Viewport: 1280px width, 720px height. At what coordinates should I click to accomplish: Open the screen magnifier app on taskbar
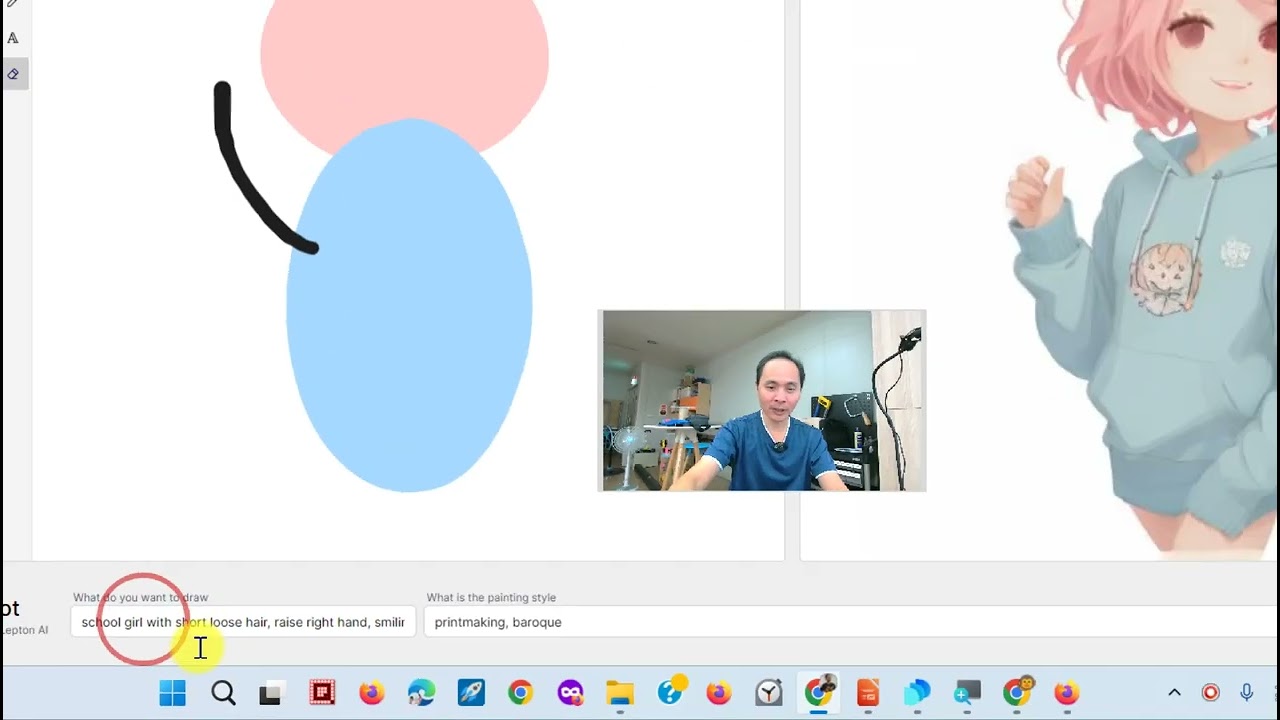tap(967, 693)
